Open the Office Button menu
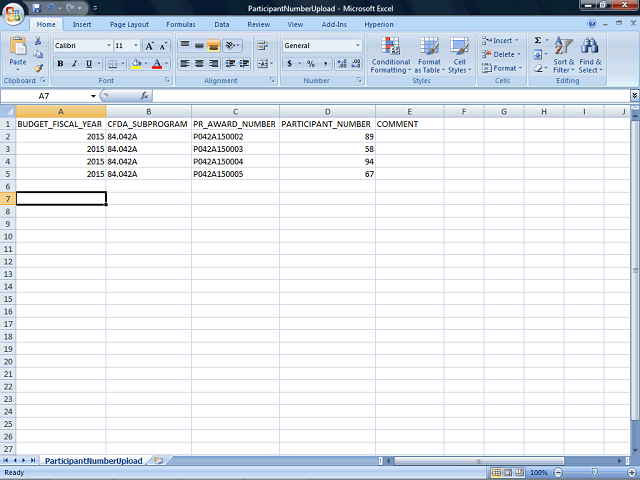The image size is (640, 480). [13, 13]
